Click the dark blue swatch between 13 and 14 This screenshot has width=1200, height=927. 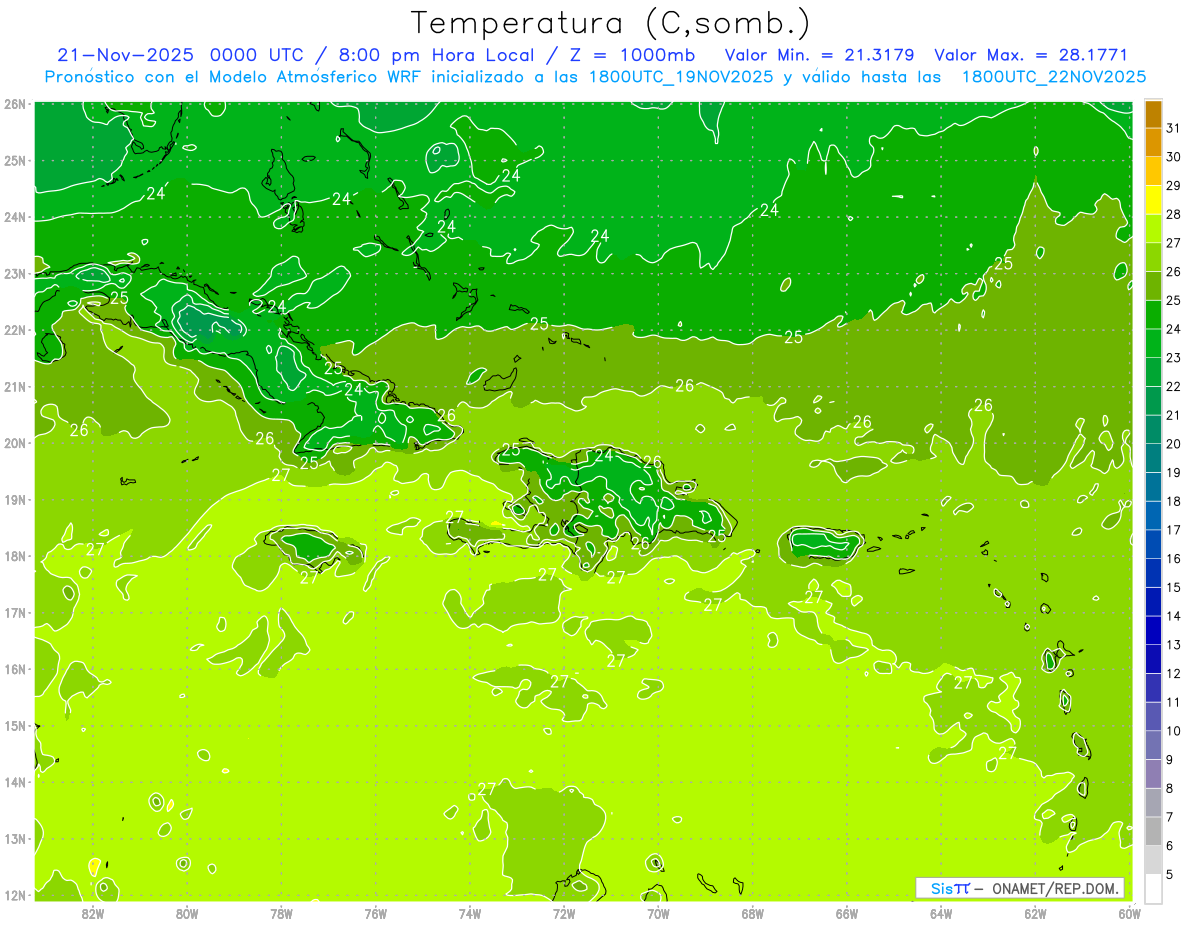pyautogui.click(x=1153, y=630)
